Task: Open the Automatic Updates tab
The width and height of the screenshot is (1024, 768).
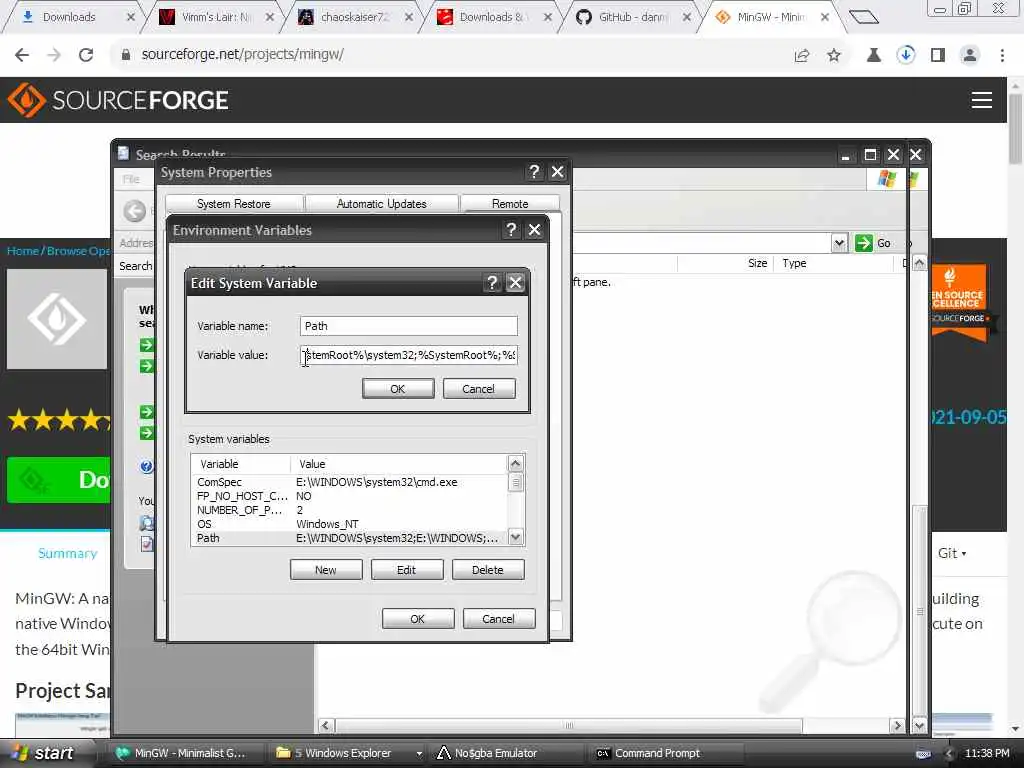Action: [x=381, y=204]
